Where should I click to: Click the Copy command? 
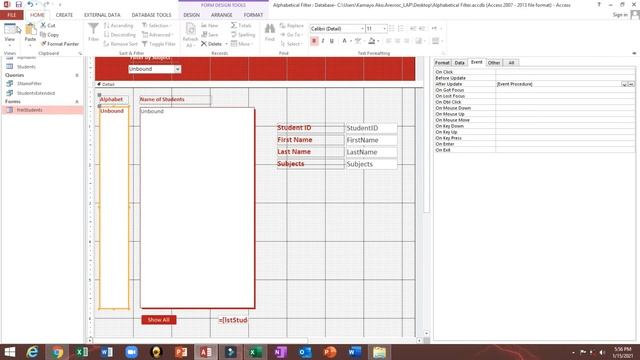click(x=50, y=35)
